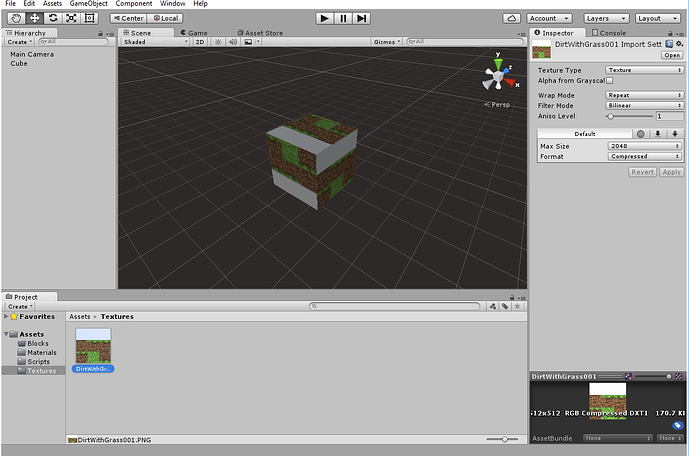Click the scene orientation gizmo
Screen dimensions: 689x456
click(499, 76)
